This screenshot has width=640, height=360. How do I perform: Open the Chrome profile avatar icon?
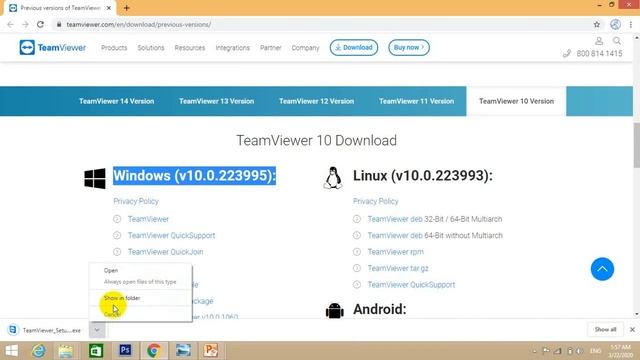[616, 24]
